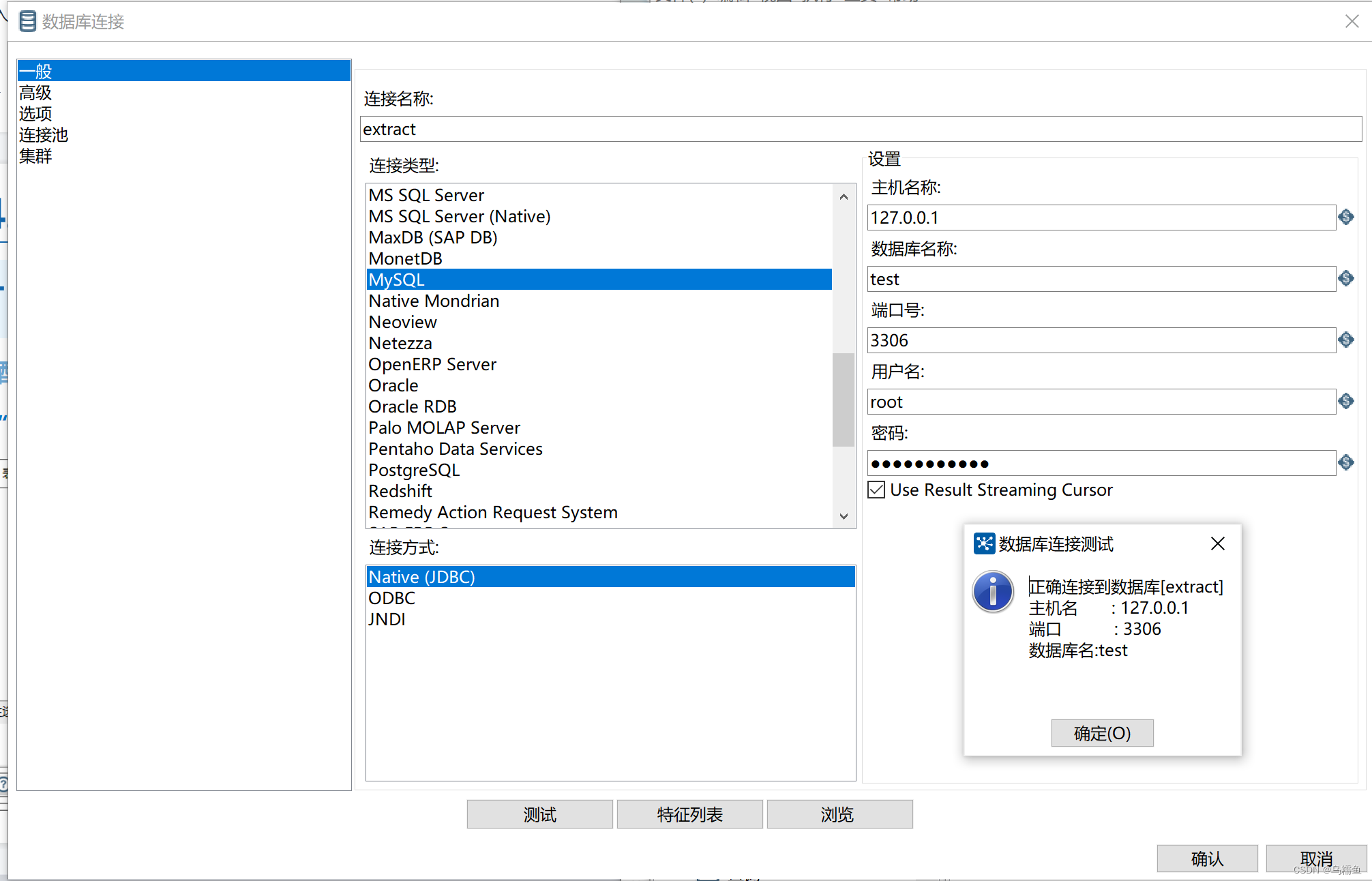Close the 数据库连接测试 popup dialog
The width and height of the screenshot is (1372, 881).
click(1217, 543)
